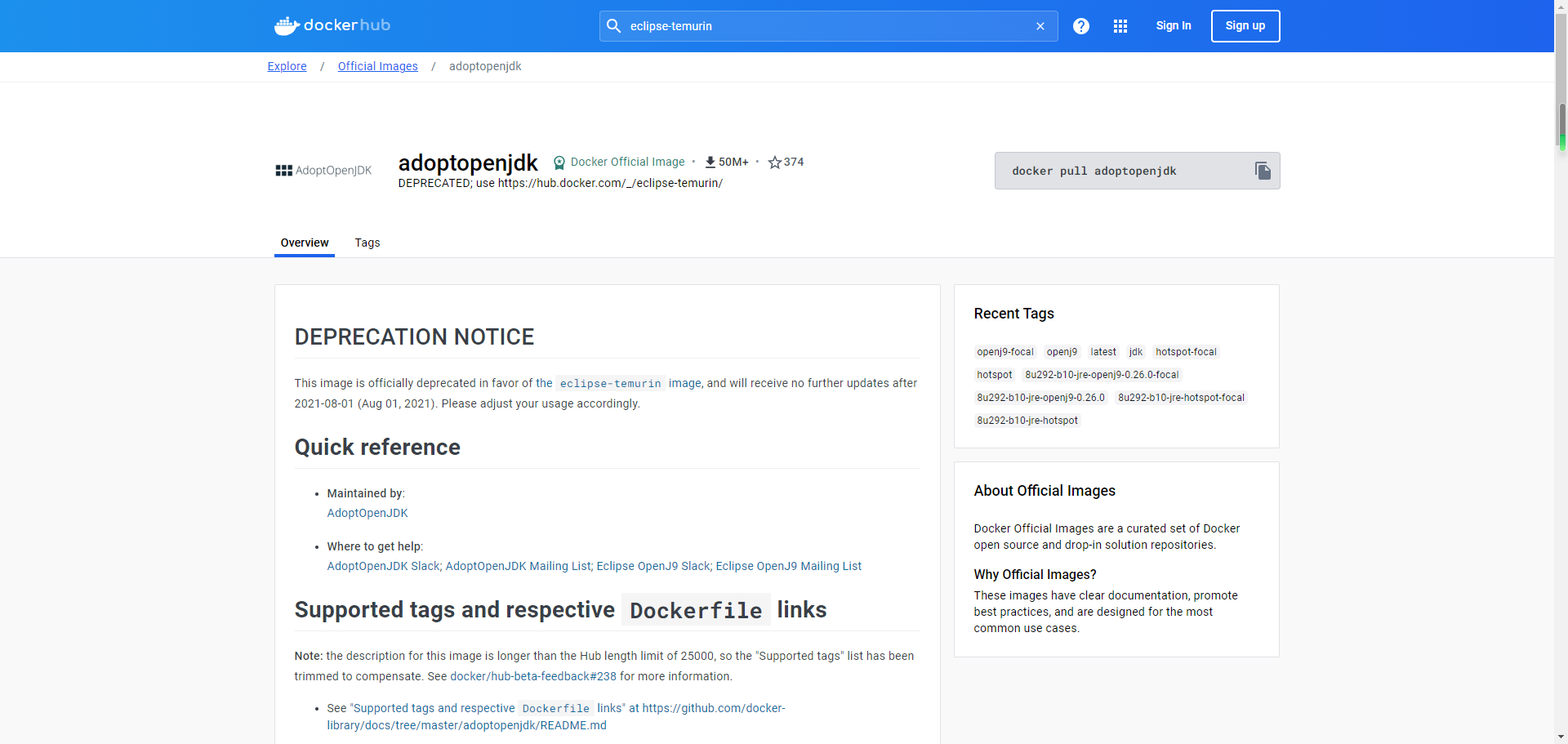This screenshot has width=1568, height=744.
Task: Open the AdoptOpenJDK maintainer link
Action: [x=367, y=513]
